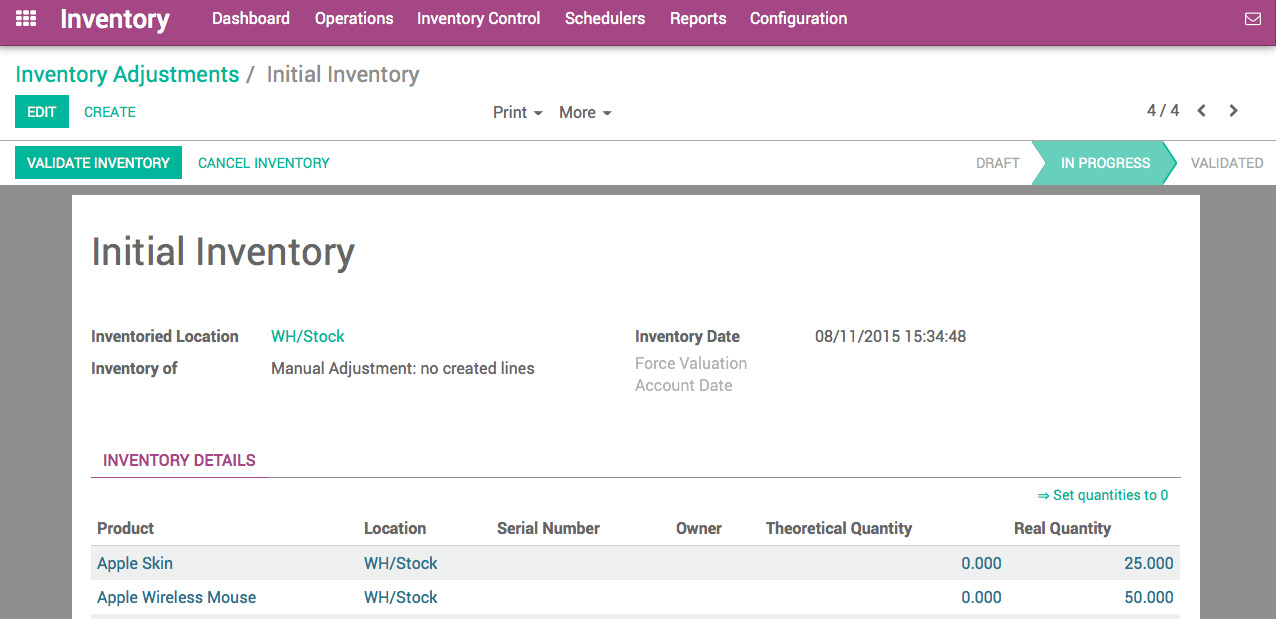The image size is (1276, 619).
Task: Open the Print dropdown
Action: 516,112
